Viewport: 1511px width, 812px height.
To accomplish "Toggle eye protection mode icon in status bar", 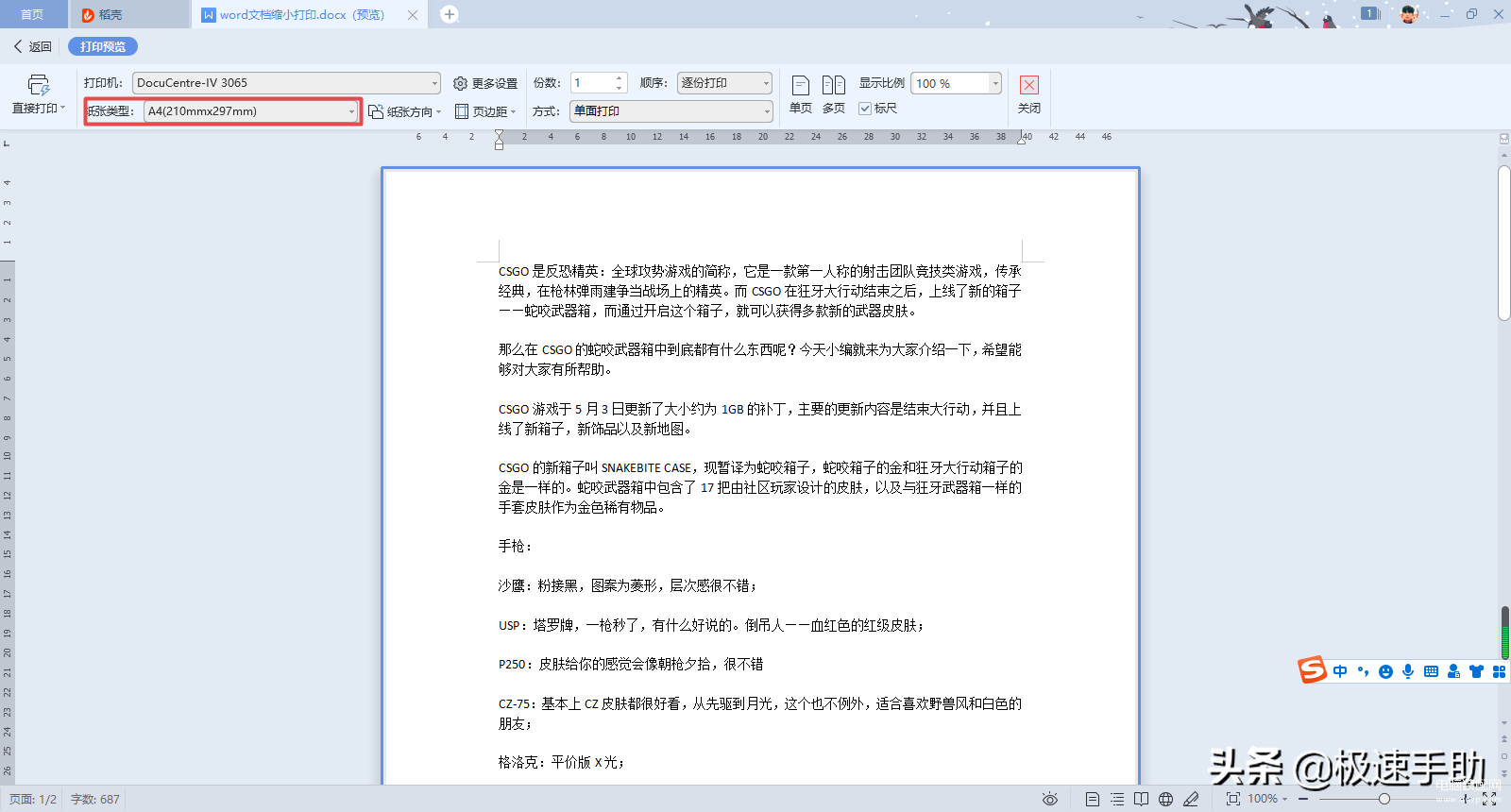I will pos(1049,799).
